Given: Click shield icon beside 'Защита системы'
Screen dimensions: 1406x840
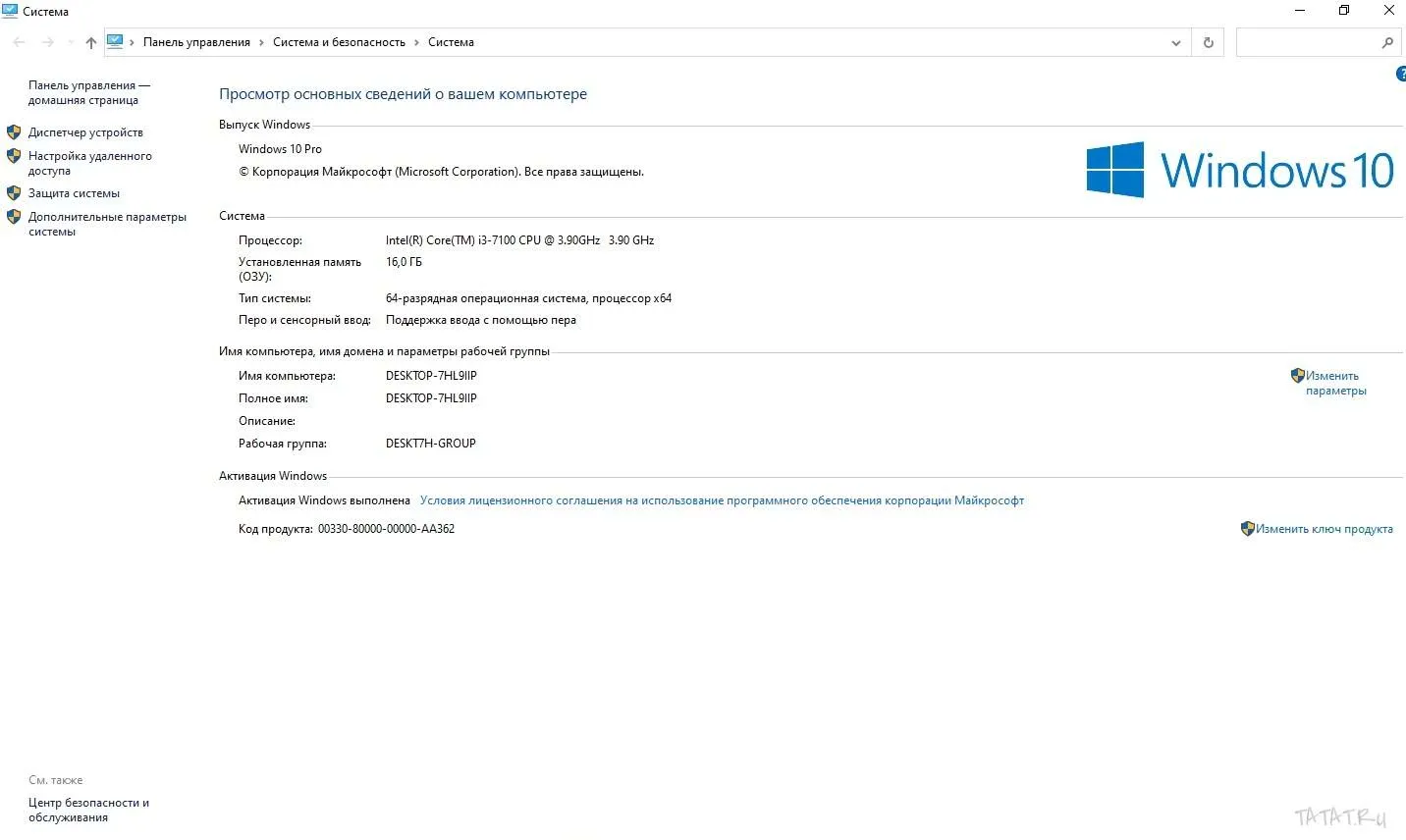Looking at the screenshot, I should point(14,192).
